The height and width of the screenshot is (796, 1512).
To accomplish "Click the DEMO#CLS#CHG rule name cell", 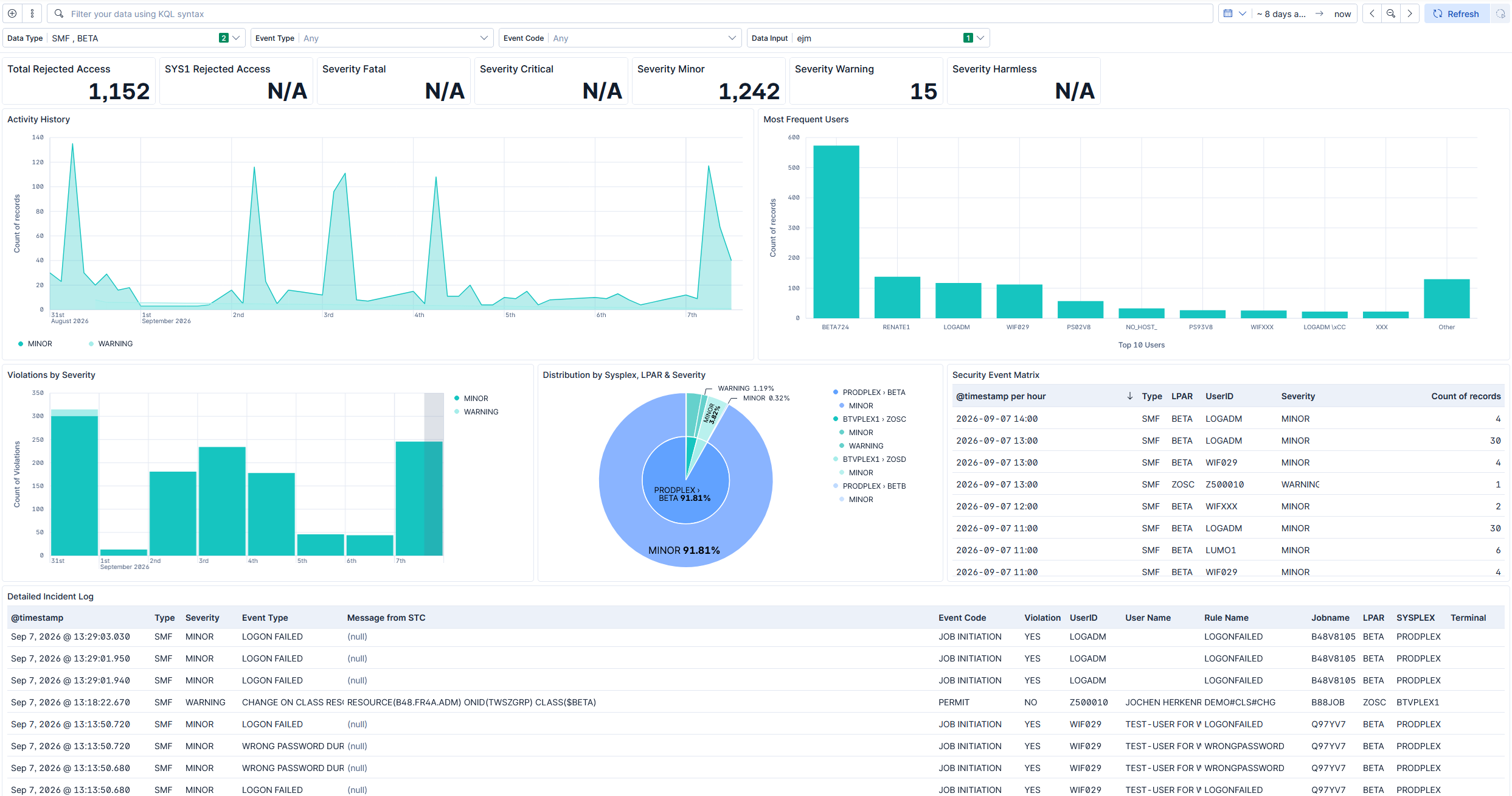I will [x=1240, y=702].
